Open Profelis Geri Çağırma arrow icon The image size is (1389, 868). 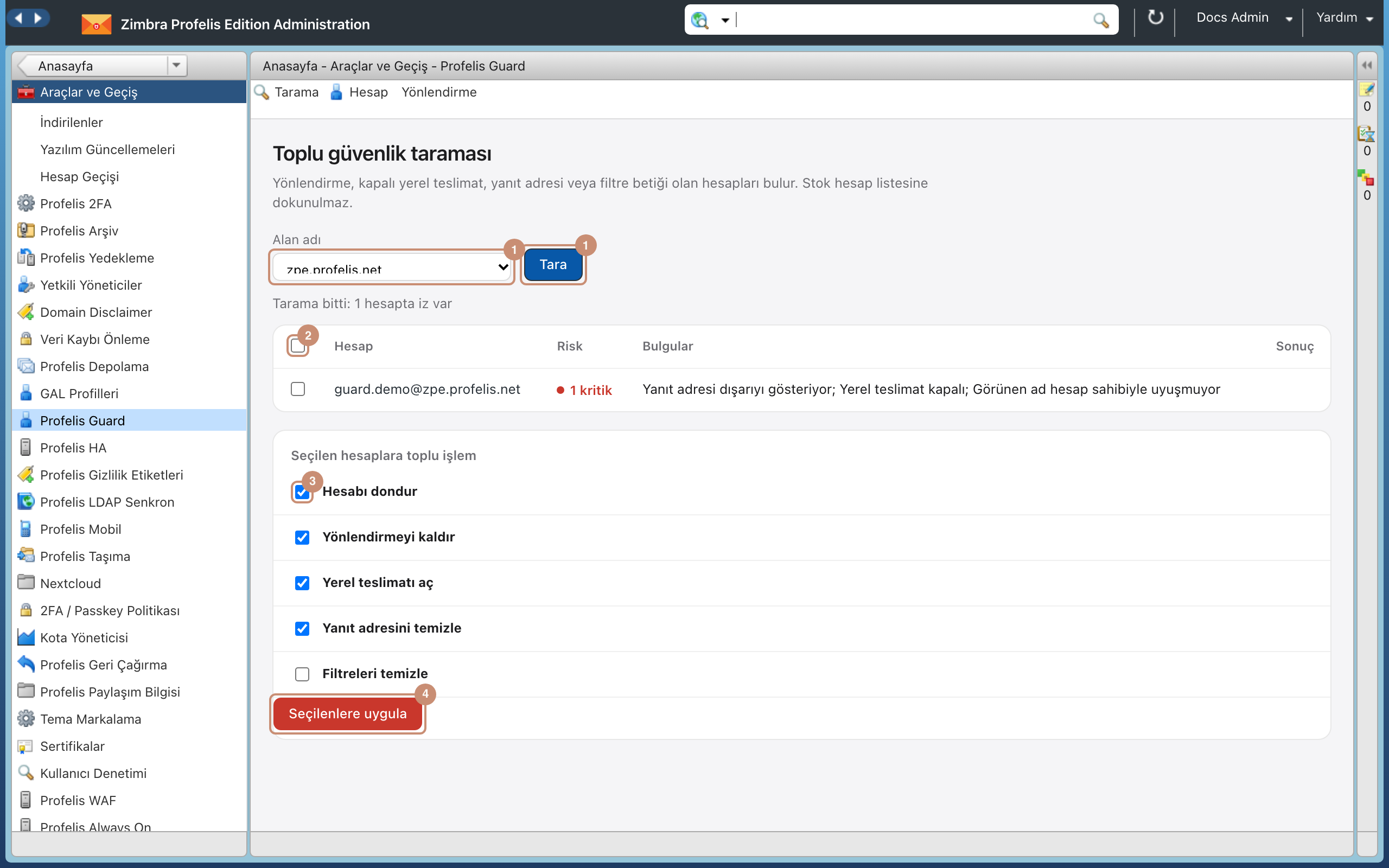[26, 664]
